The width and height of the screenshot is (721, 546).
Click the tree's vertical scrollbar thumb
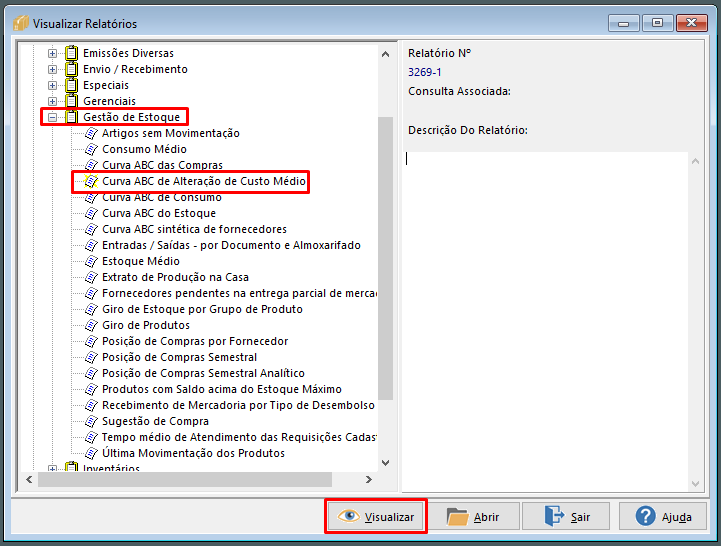(385, 259)
